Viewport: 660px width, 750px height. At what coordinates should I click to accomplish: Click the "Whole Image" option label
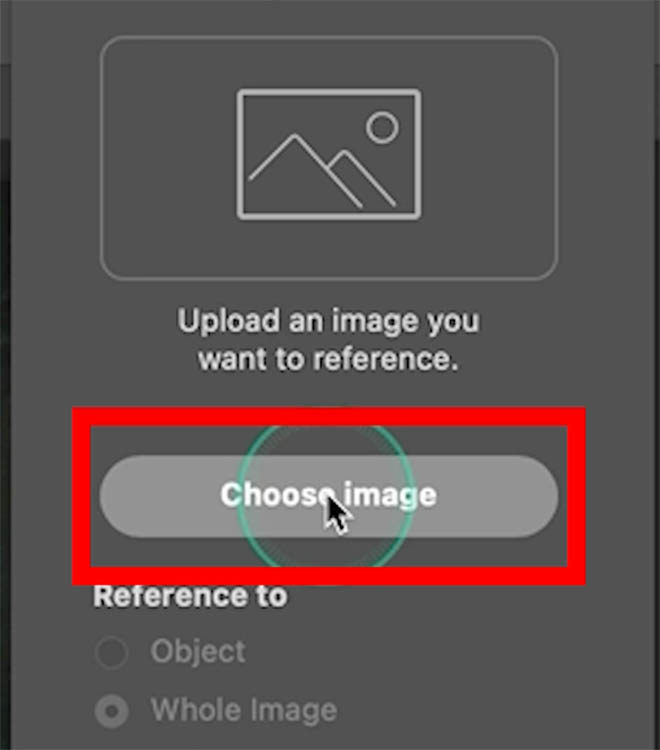pos(243,710)
